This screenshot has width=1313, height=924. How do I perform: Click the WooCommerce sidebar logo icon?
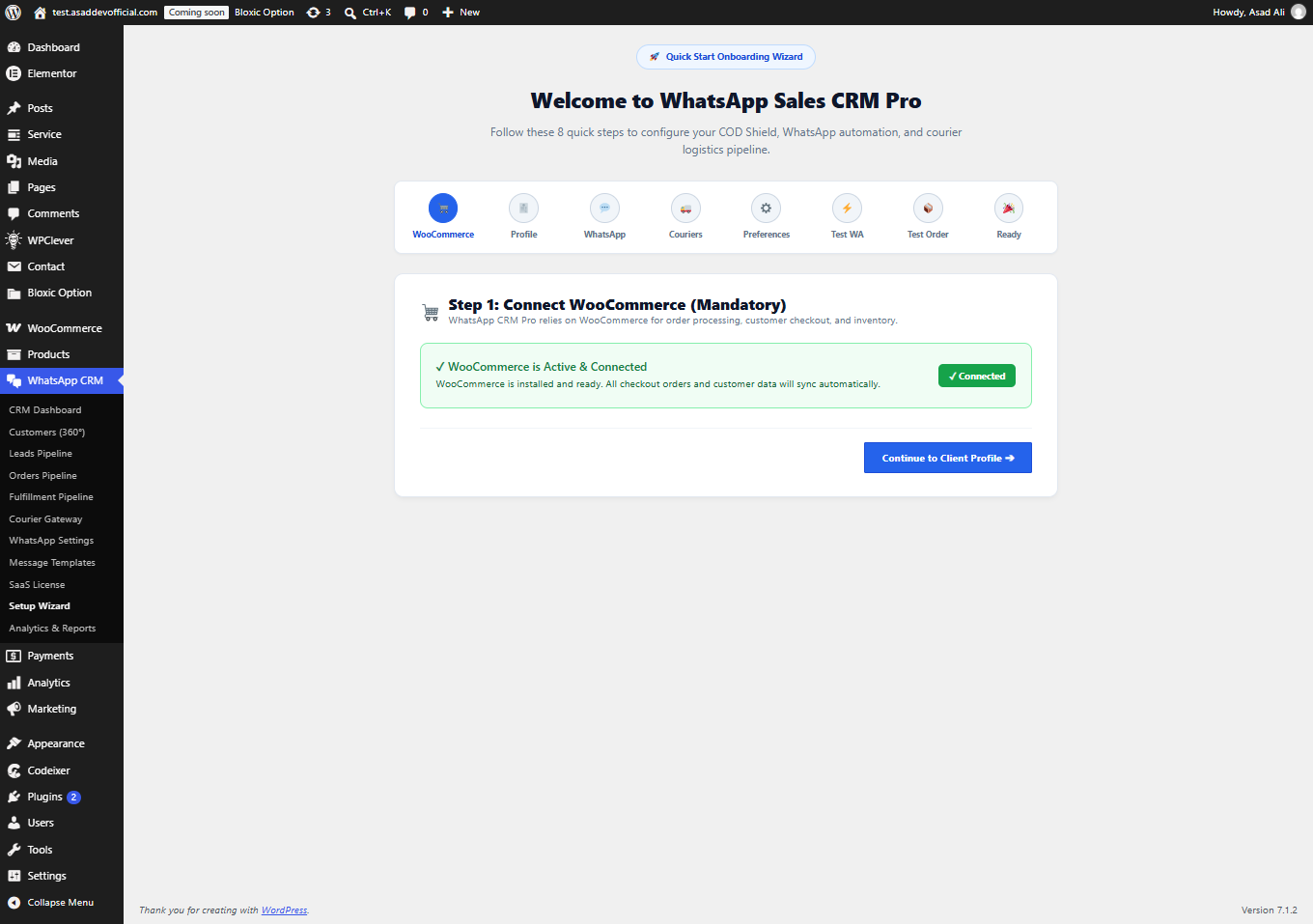[14, 328]
